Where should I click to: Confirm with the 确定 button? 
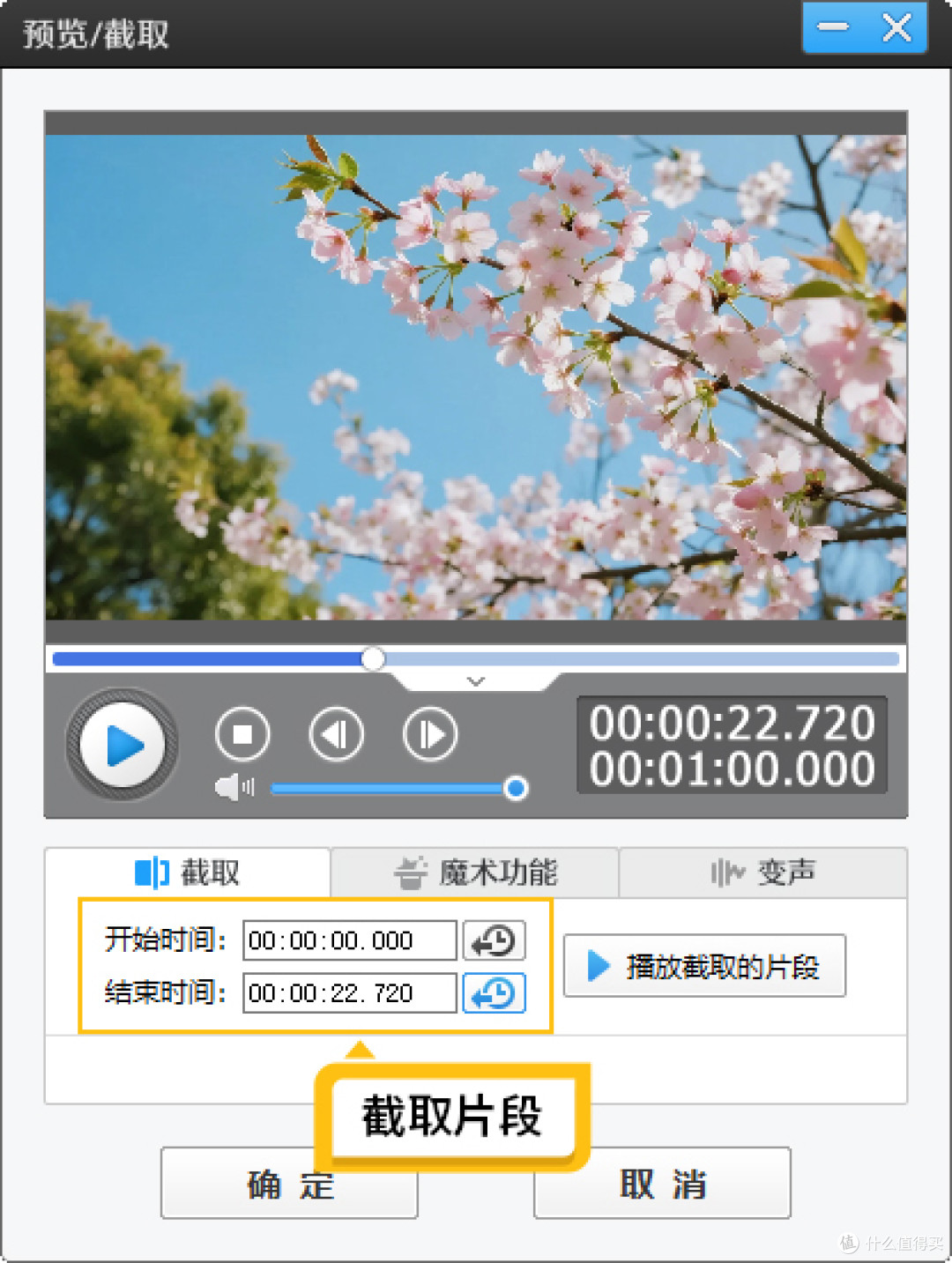tap(289, 1184)
